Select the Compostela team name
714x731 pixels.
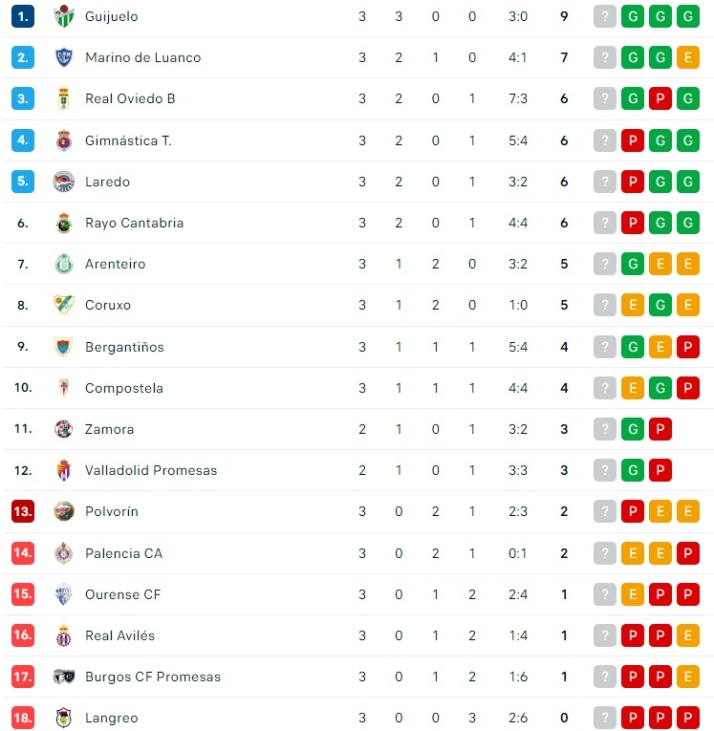point(124,388)
